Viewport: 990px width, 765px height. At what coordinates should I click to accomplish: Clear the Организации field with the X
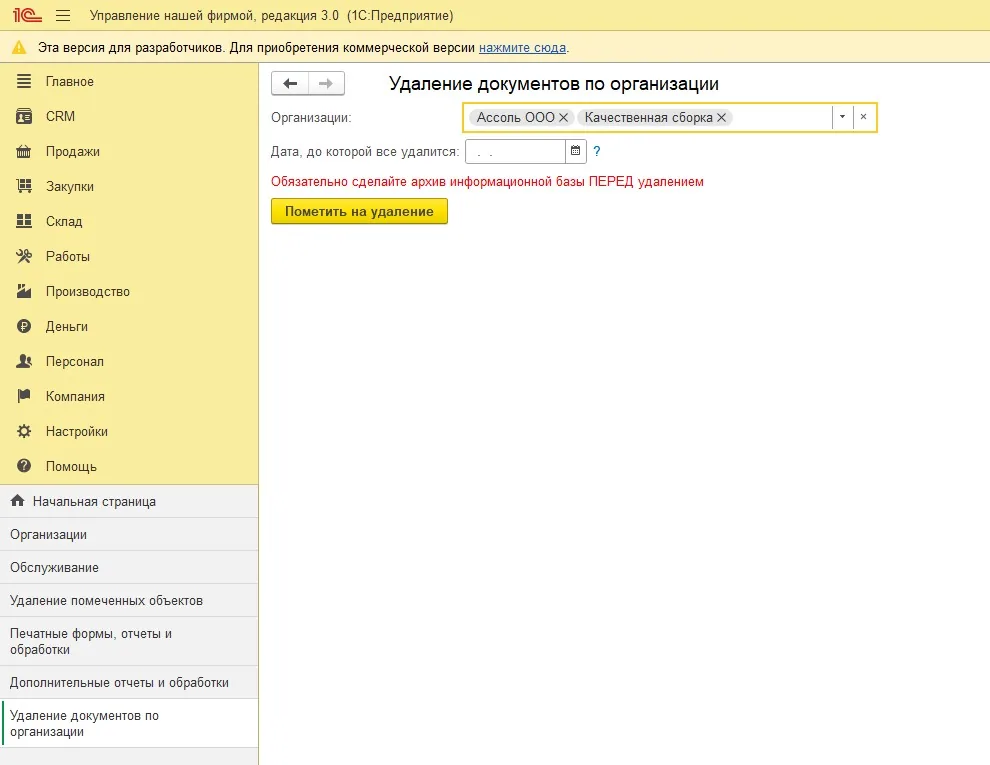863,117
